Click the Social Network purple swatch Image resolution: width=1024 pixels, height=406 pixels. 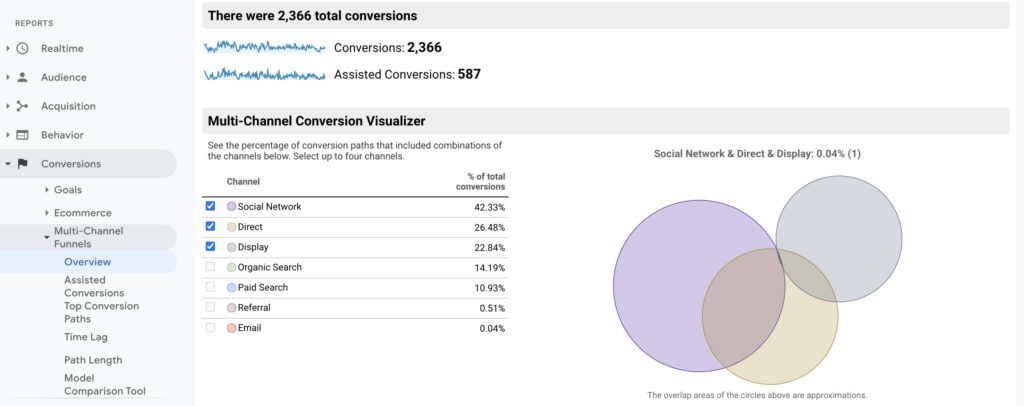231,206
